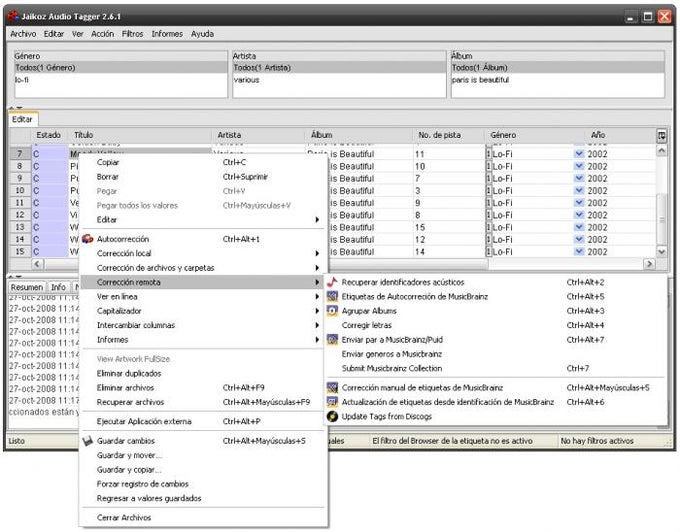Open the Género dropdown in row 8
Viewport: 680px width, 532px height.
point(579,166)
